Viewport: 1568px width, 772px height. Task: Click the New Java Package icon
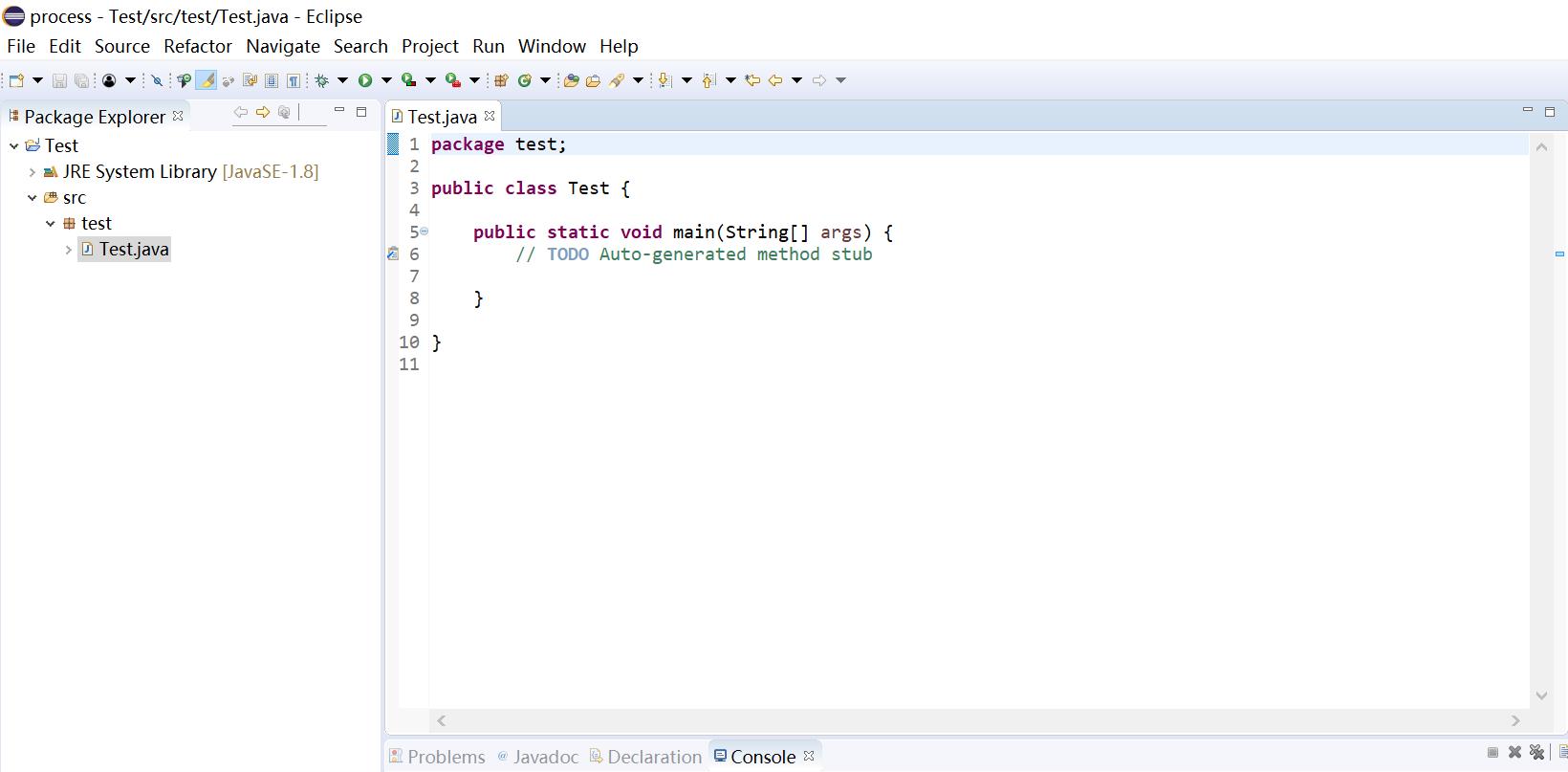[x=500, y=80]
